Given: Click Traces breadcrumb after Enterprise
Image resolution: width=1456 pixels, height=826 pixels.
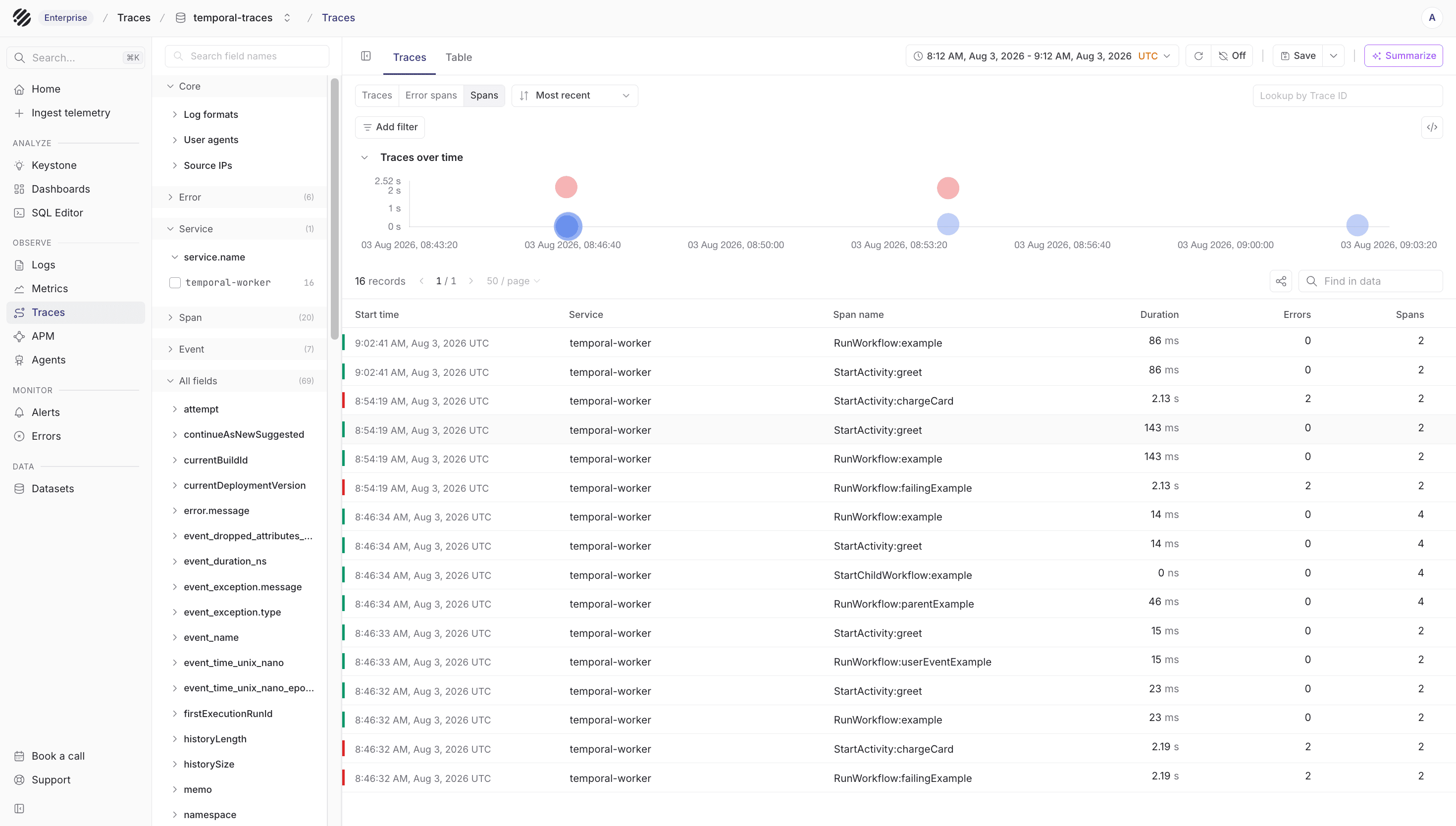Looking at the screenshot, I should click(x=134, y=18).
